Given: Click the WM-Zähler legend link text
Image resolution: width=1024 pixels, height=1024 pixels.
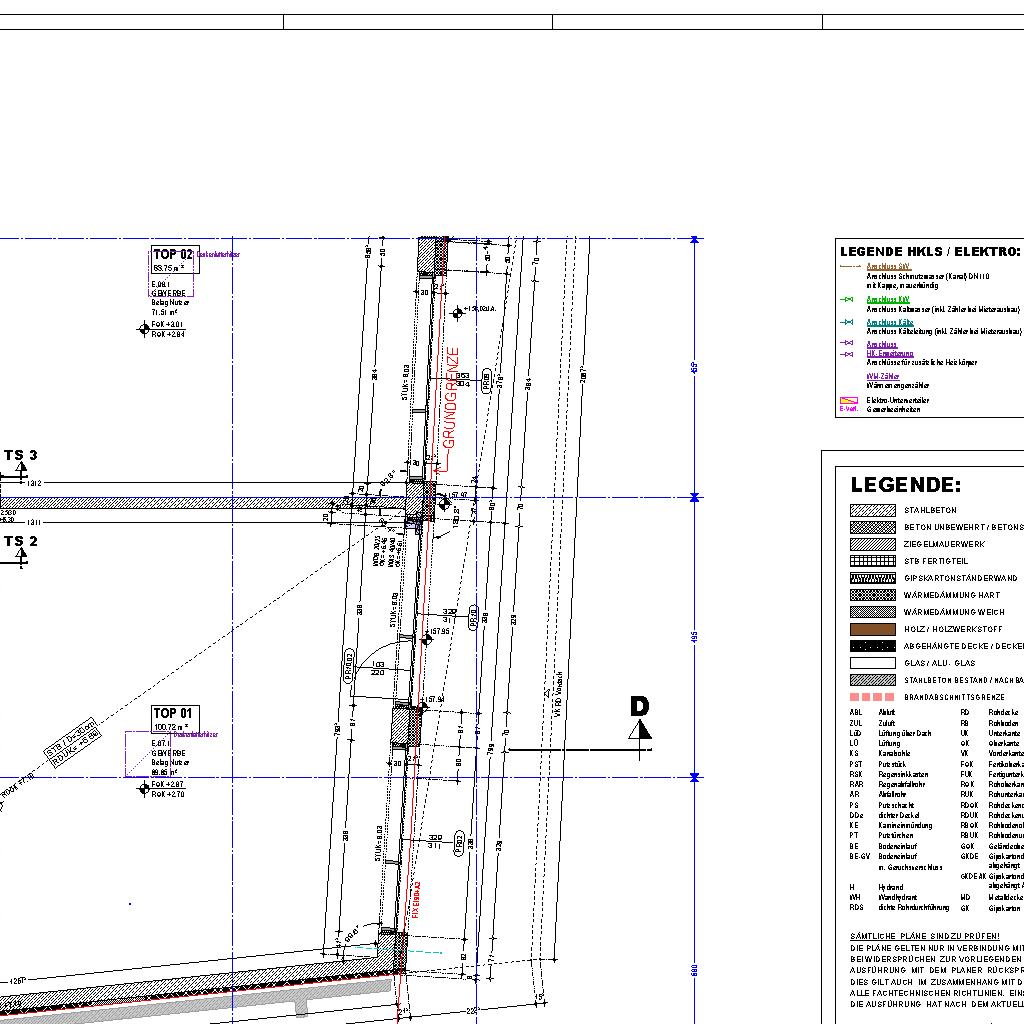Looking at the screenshot, I should click(x=883, y=377).
